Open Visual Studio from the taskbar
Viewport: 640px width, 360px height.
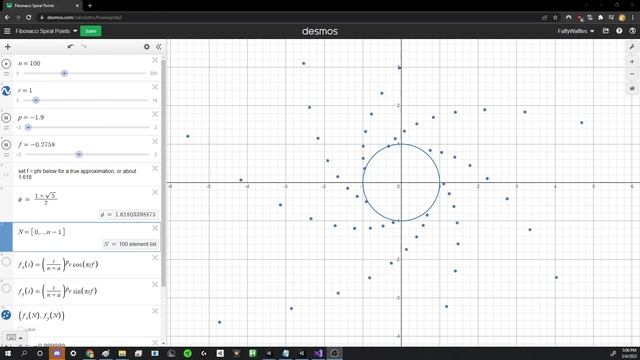pyautogui.click(x=318, y=353)
